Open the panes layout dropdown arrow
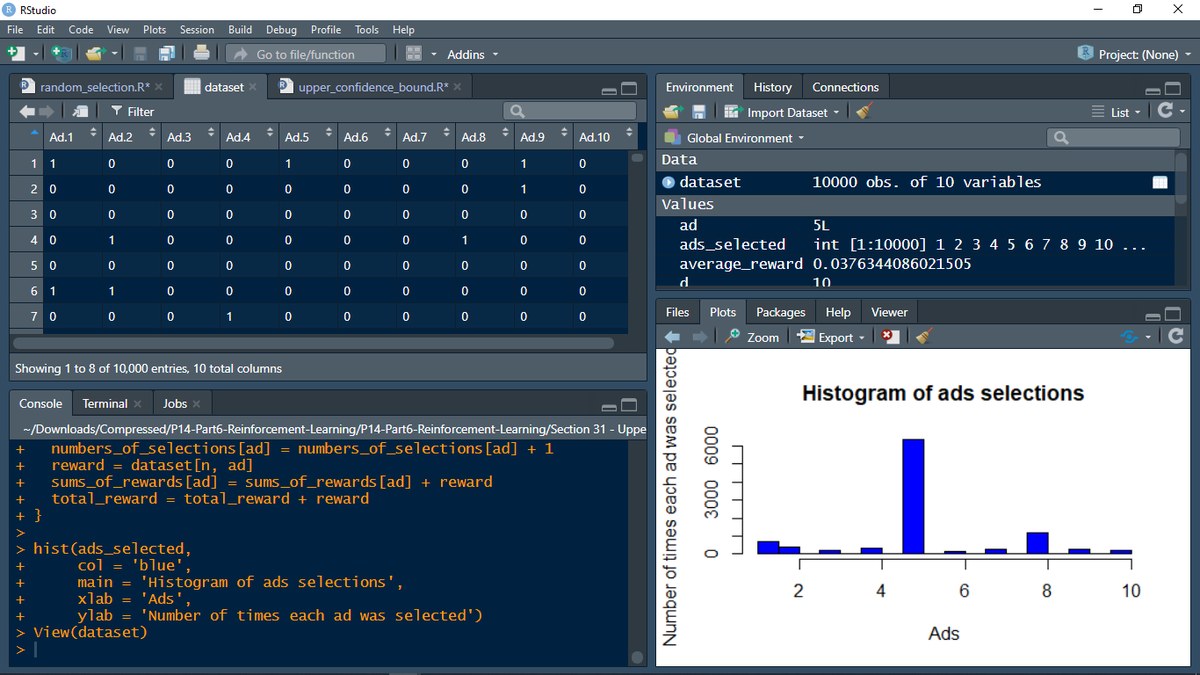The image size is (1200, 675). point(432,54)
